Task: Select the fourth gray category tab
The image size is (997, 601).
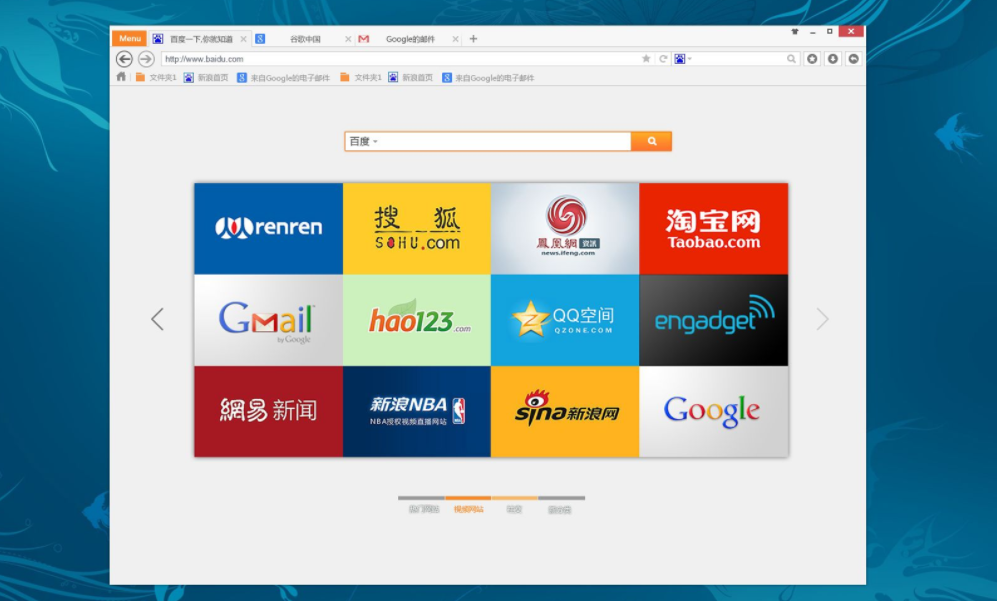Action: click(x=561, y=504)
